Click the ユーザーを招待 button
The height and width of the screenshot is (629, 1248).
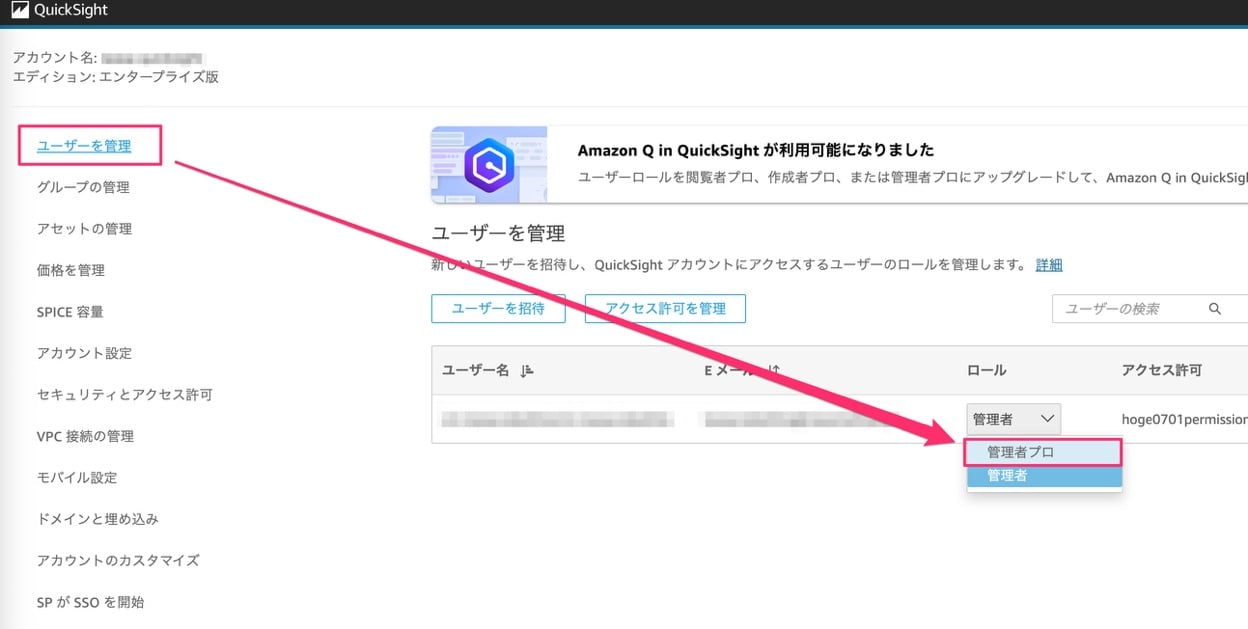498,309
